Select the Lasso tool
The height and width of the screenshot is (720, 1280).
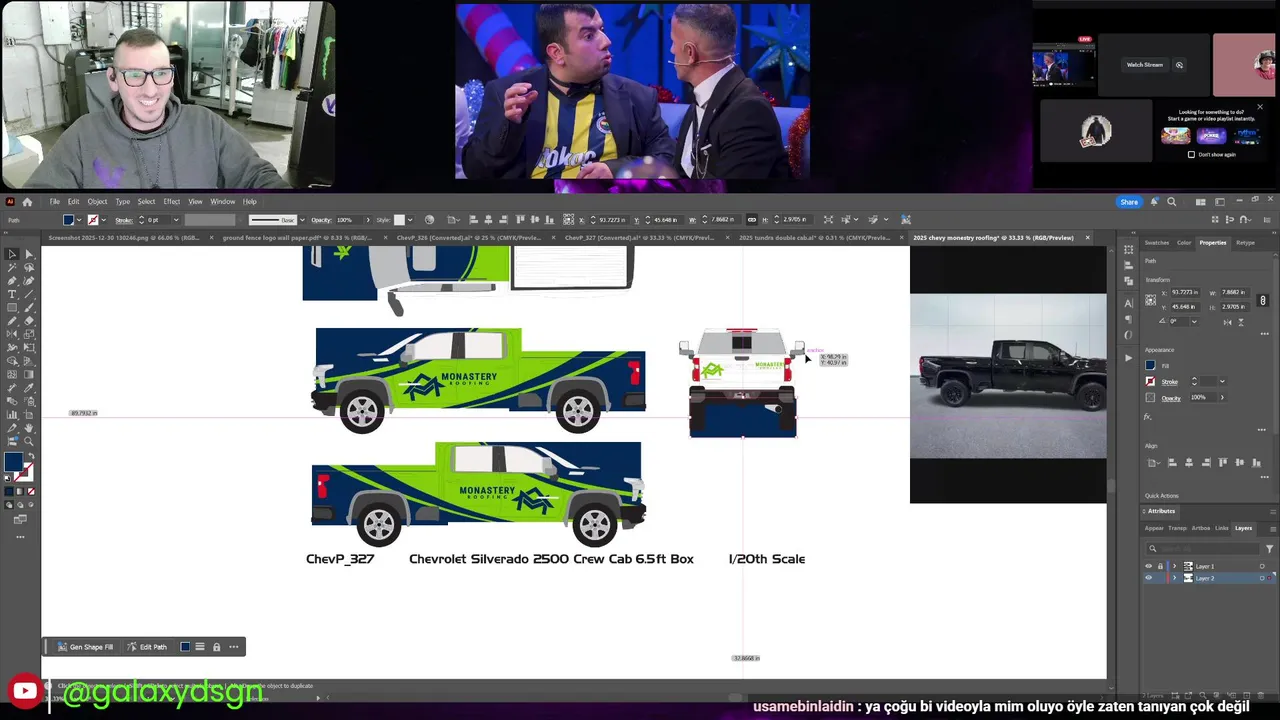(x=29, y=267)
